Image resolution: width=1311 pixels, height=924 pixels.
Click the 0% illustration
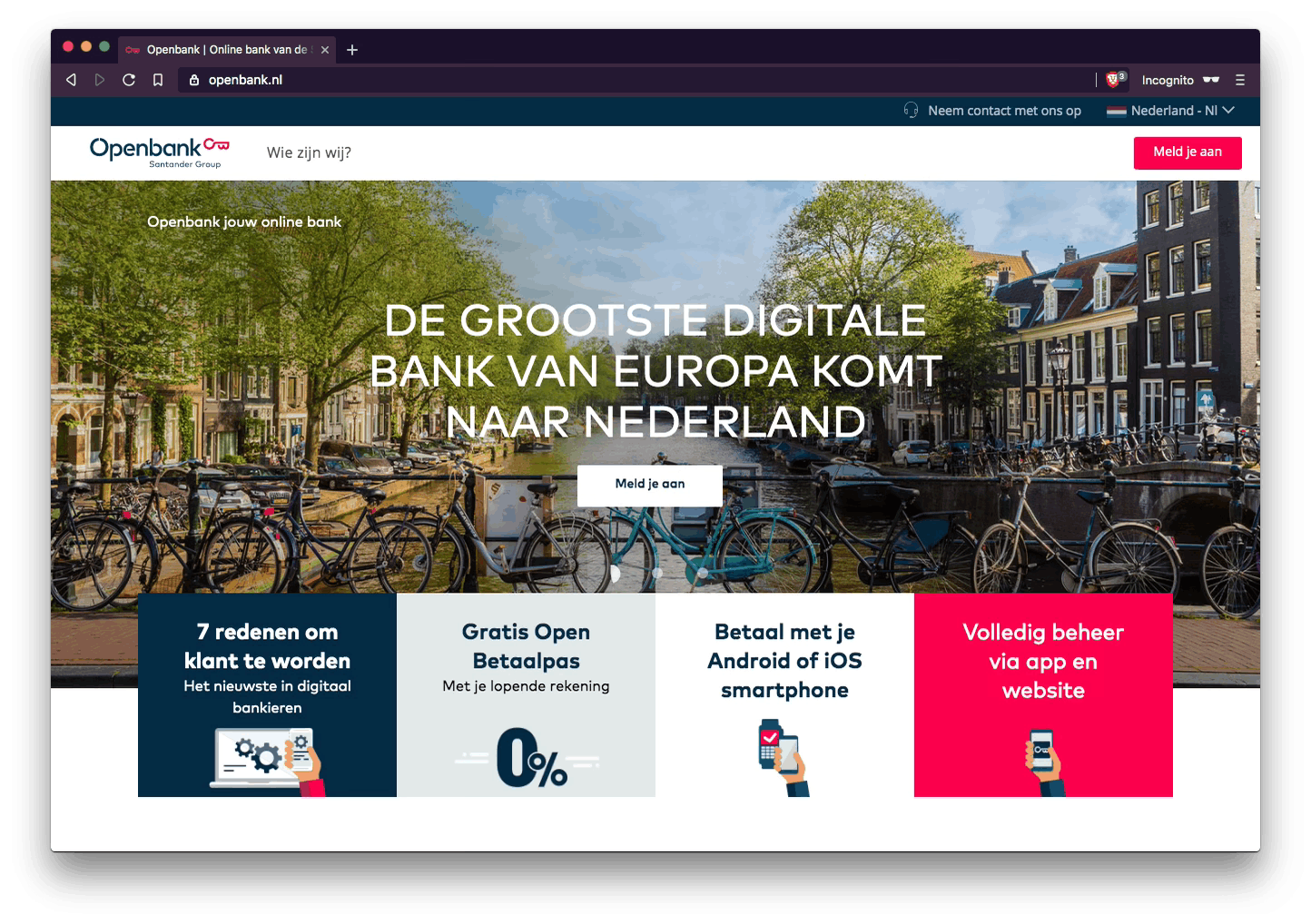pyautogui.click(x=527, y=758)
